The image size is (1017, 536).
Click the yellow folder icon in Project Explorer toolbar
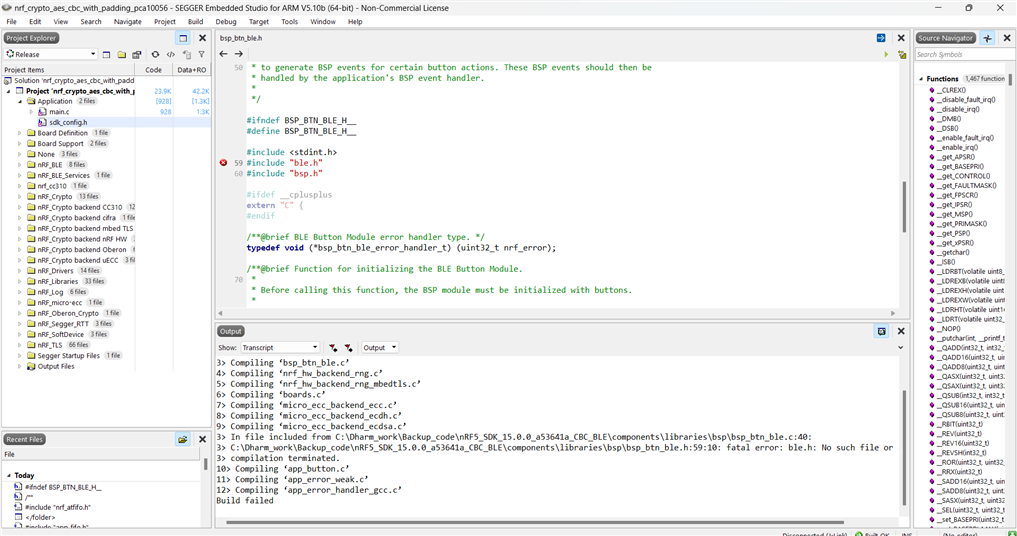coord(121,55)
